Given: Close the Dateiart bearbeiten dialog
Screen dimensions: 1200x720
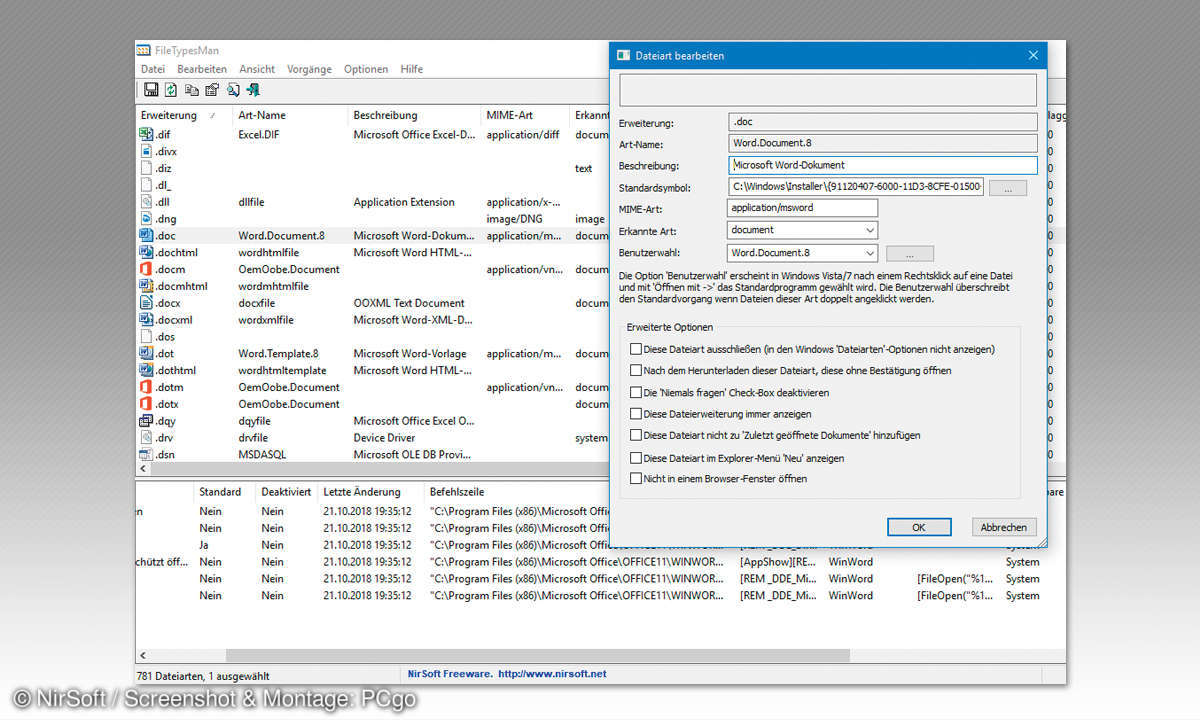Looking at the screenshot, I should click(1034, 56).
